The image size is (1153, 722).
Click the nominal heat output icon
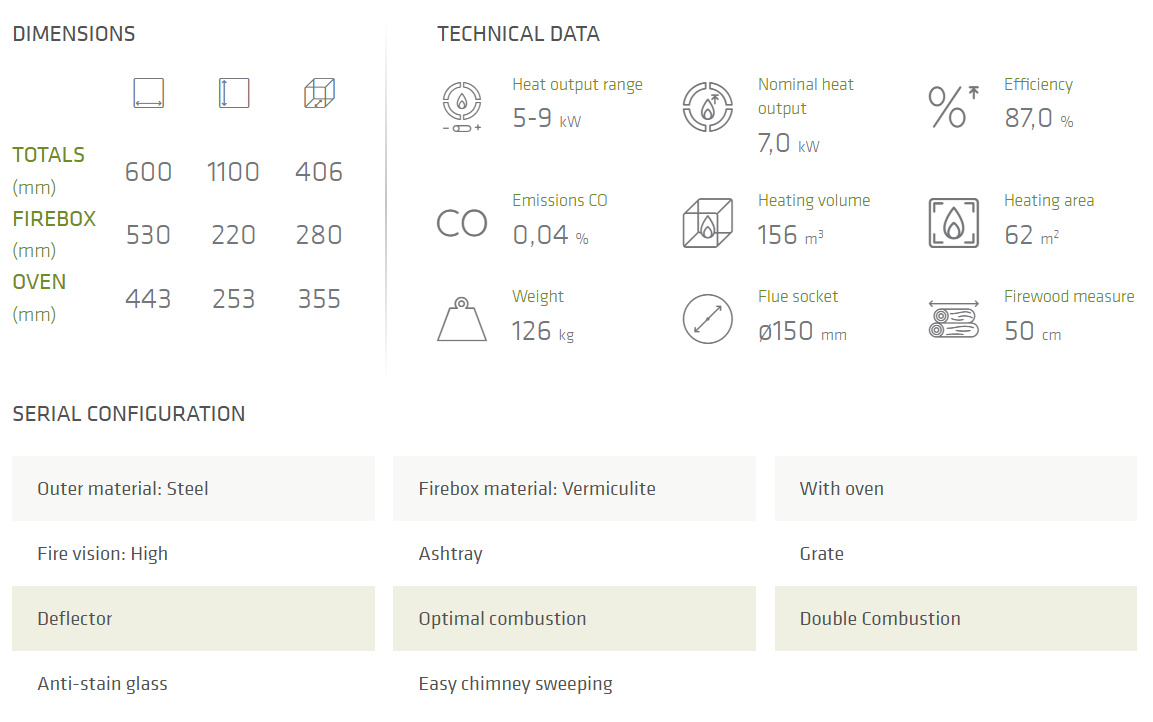708,107
